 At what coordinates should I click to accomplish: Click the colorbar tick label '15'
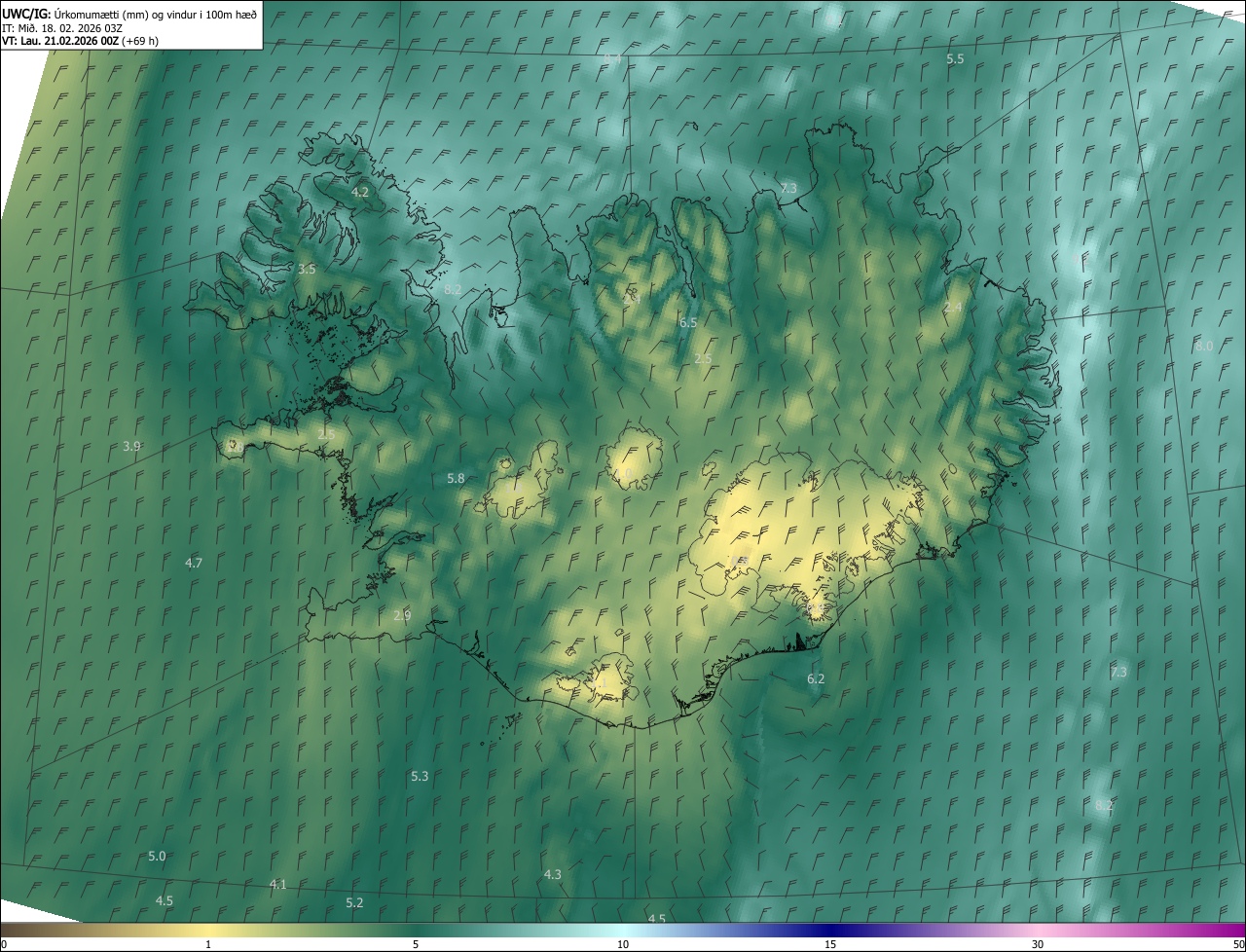(x=830, y=944)
